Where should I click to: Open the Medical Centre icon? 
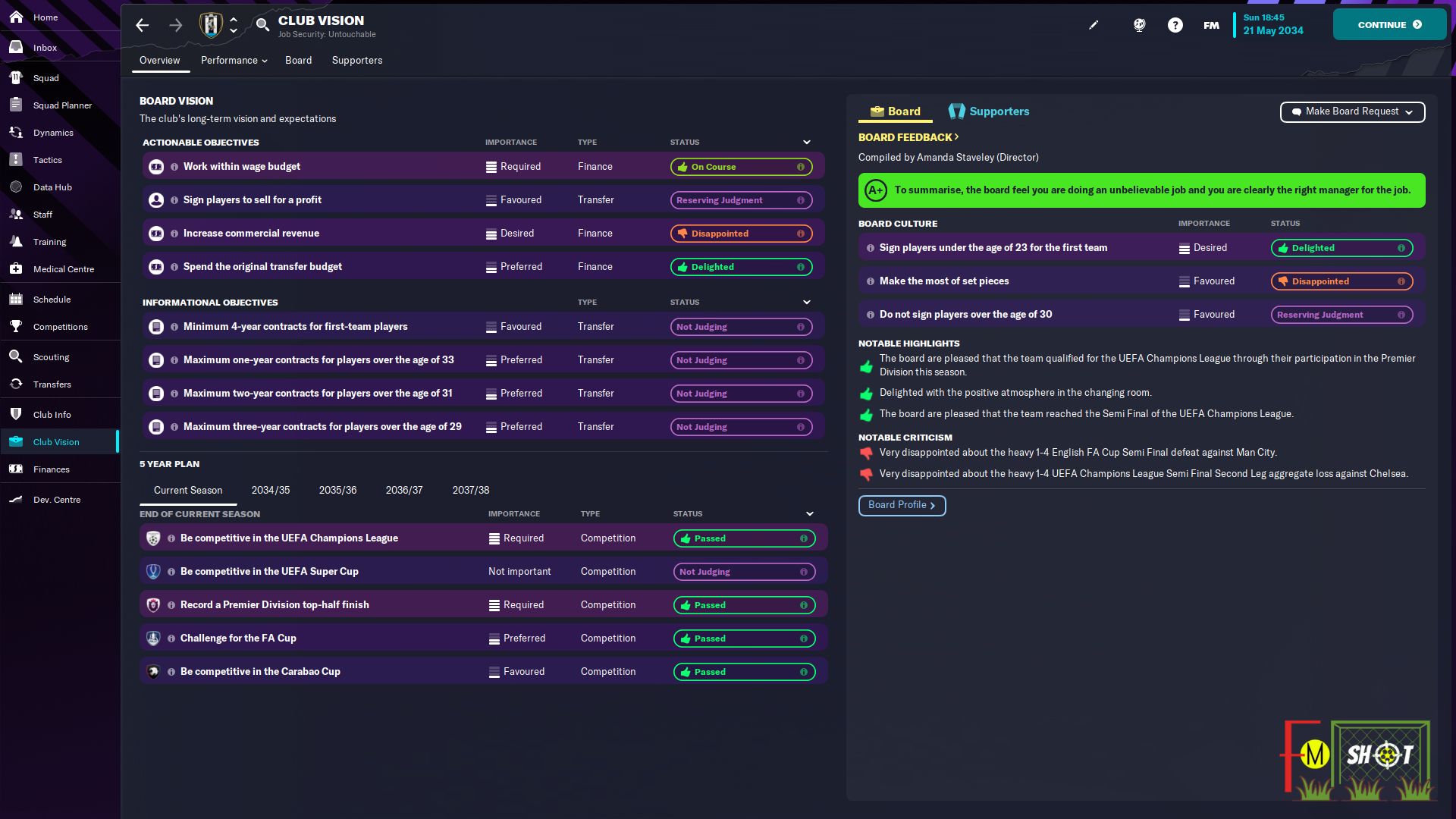click(16, 268)
